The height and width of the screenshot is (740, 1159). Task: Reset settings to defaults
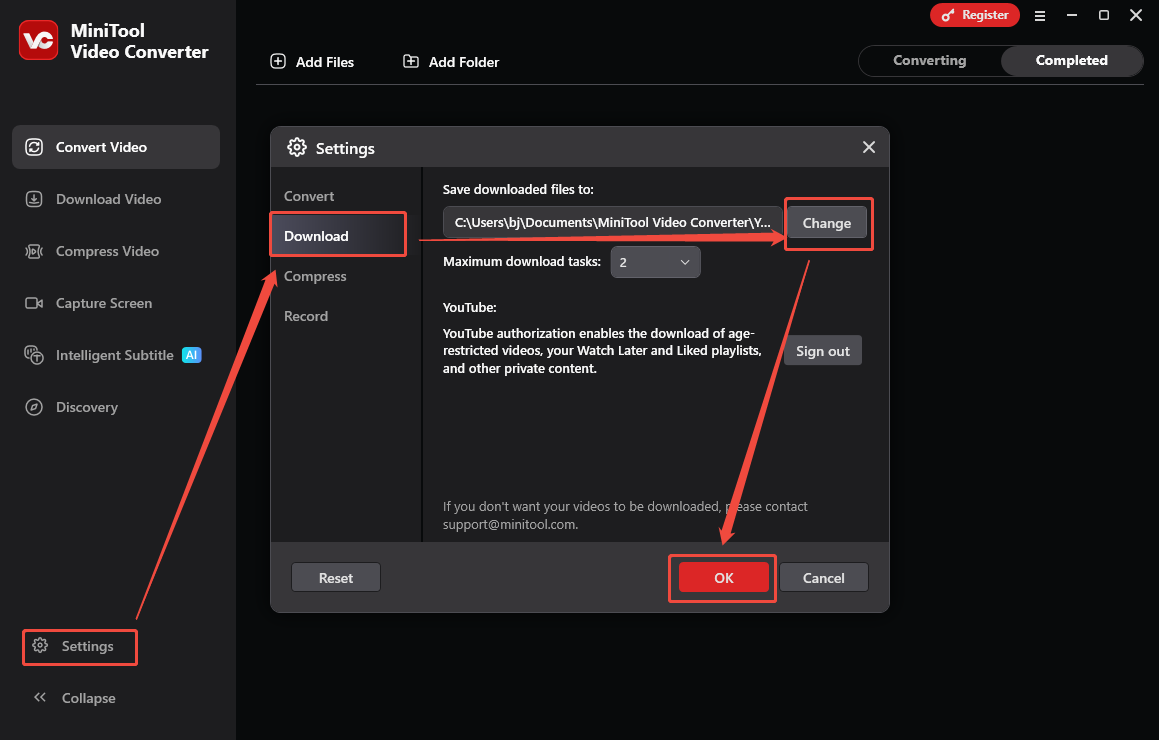335,577
